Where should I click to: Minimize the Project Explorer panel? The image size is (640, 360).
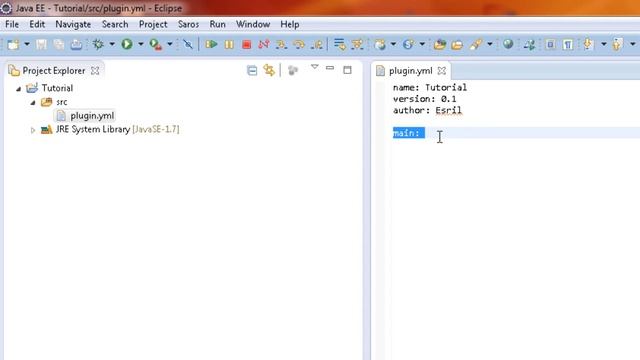[x=330, y=68]
